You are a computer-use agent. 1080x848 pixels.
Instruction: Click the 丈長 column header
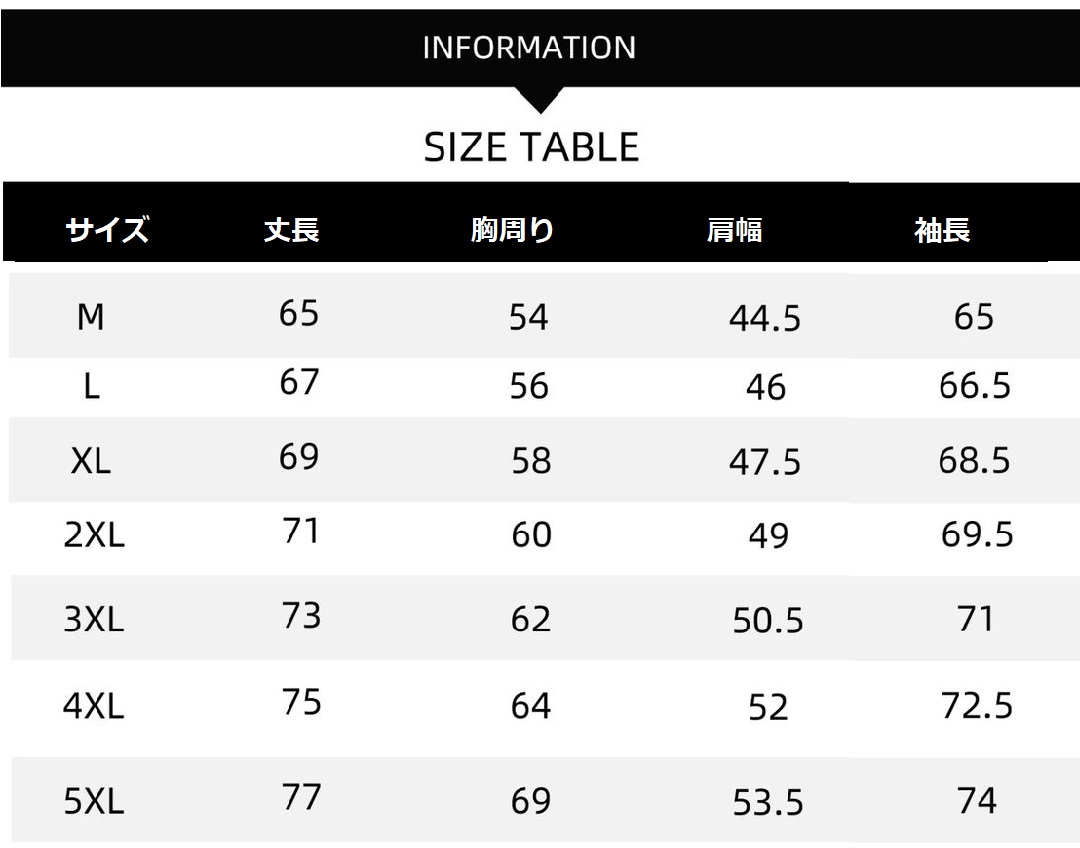point(291,229)
